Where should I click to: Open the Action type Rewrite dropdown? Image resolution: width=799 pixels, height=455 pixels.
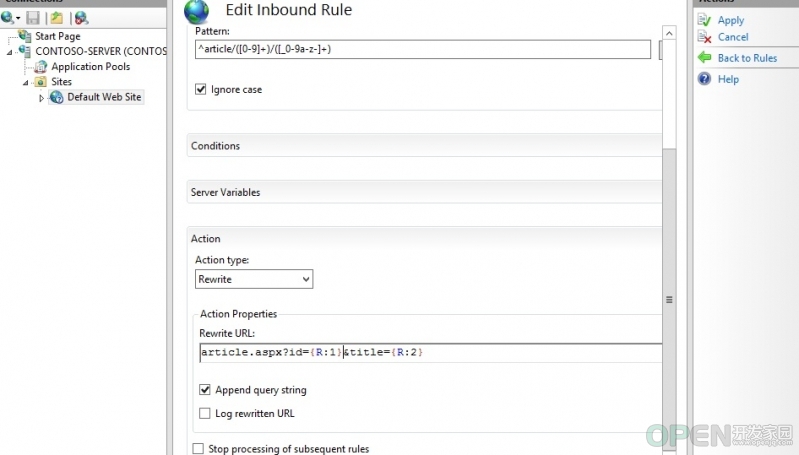coord(254,279)
